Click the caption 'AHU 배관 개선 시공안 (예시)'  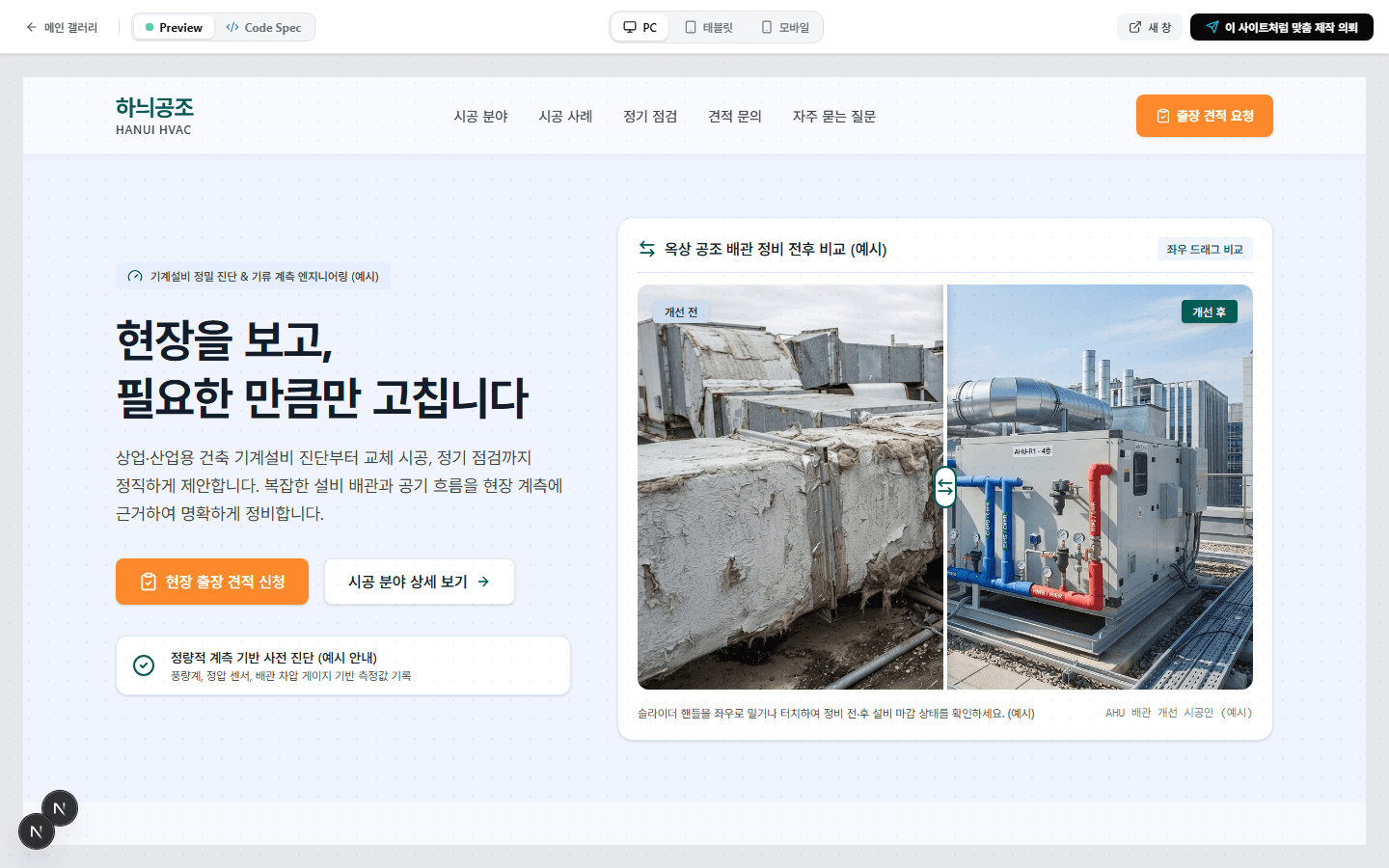pyautogui.click(x=1179, y=713)
